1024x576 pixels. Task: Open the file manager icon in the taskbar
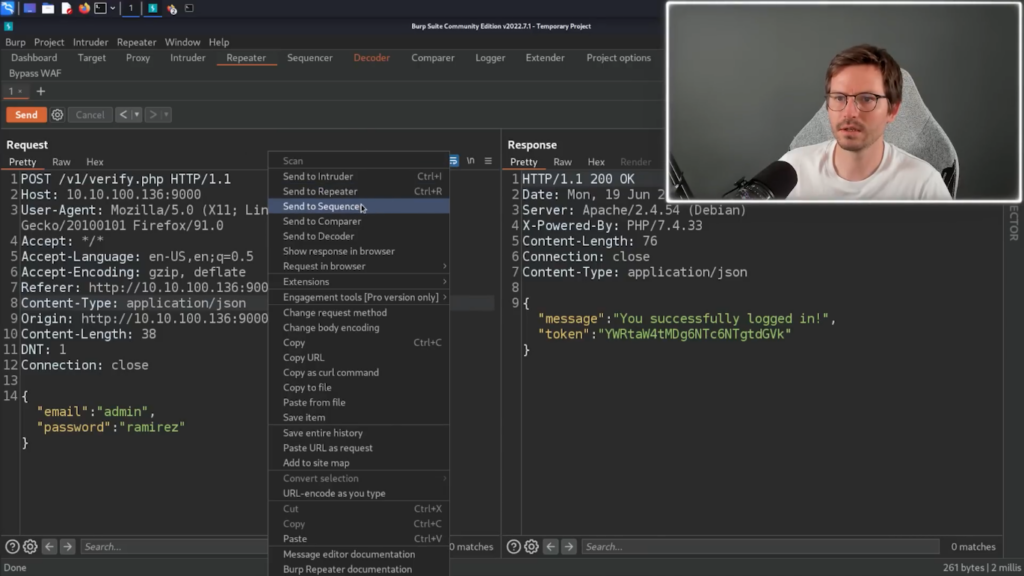pyautogui.click(x=48, y=8)
